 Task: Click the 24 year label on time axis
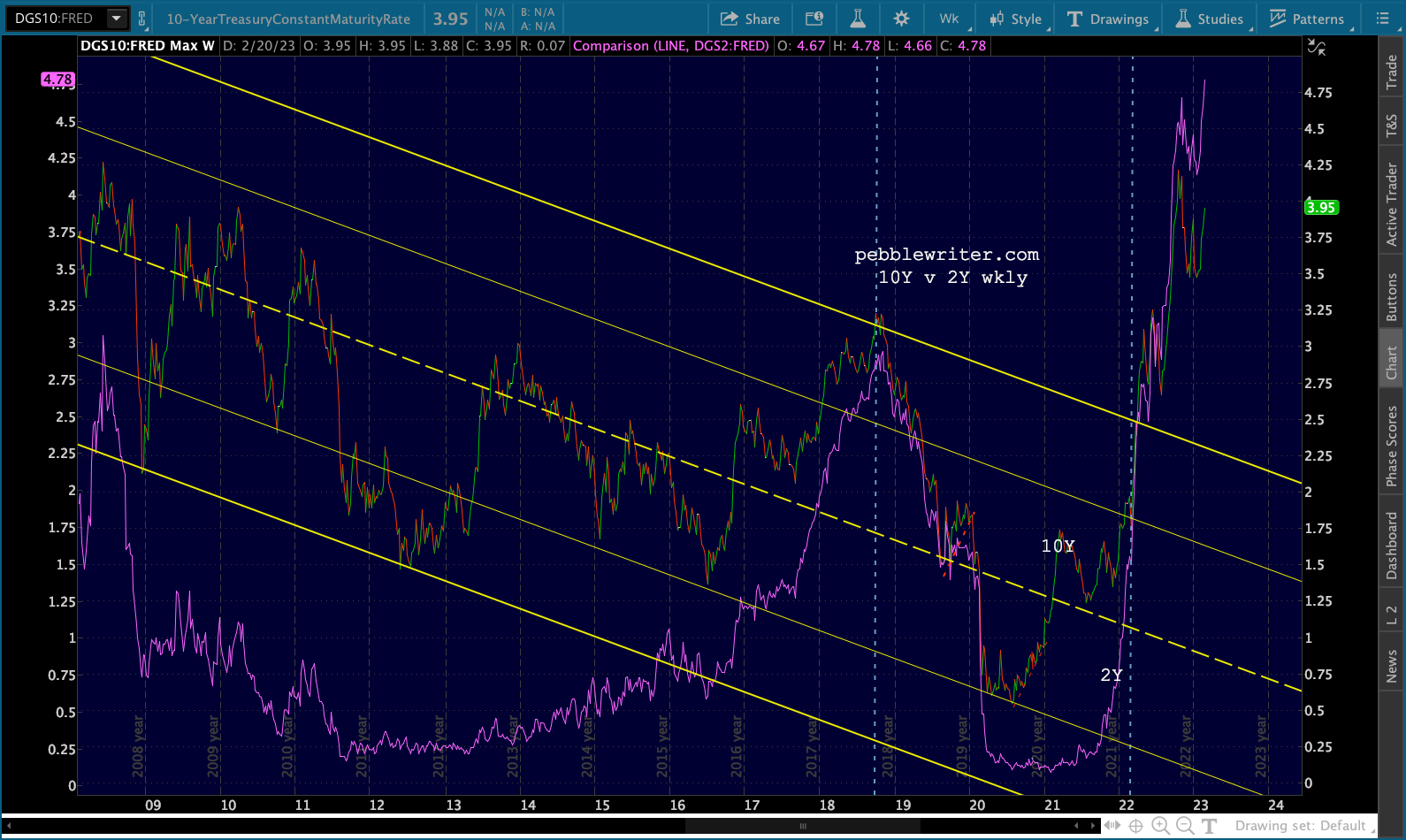tap(1275, 806)
